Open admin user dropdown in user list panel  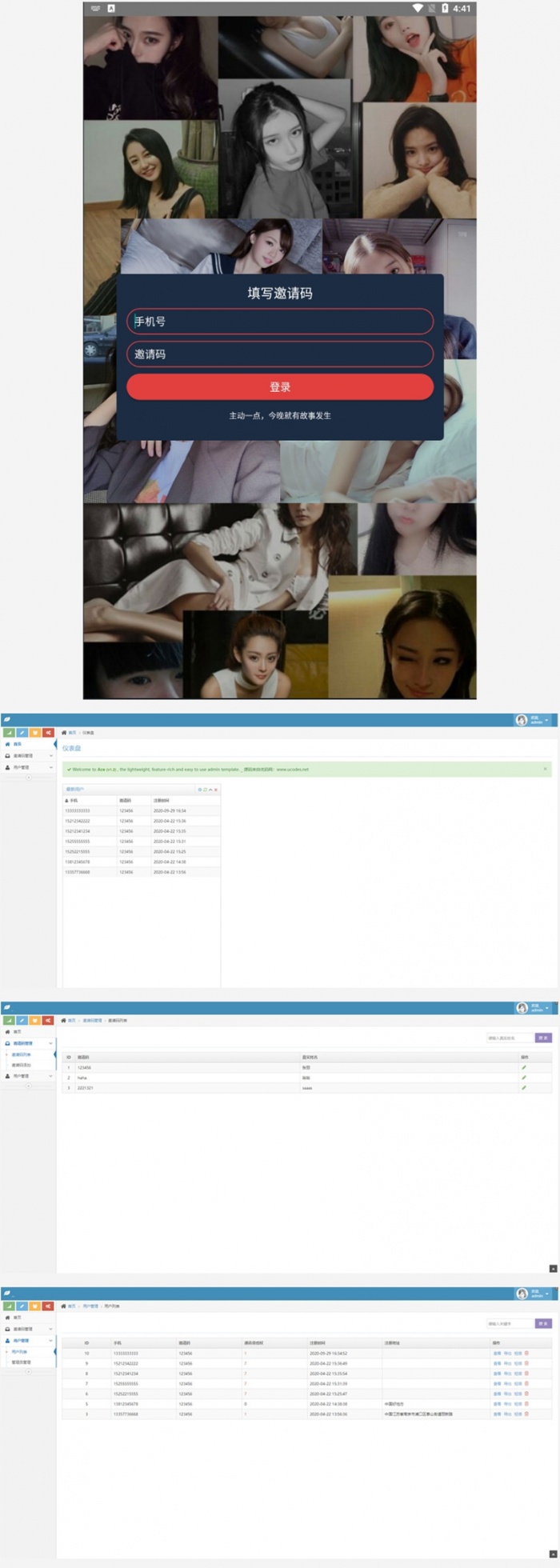[x=534, y=1294]
